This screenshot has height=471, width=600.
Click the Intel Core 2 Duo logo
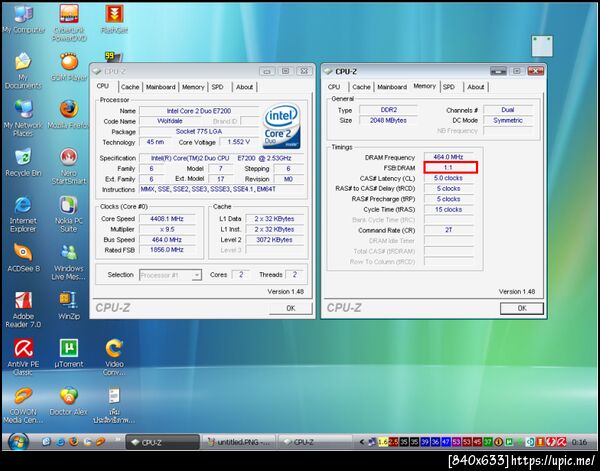tap(282, 126)
